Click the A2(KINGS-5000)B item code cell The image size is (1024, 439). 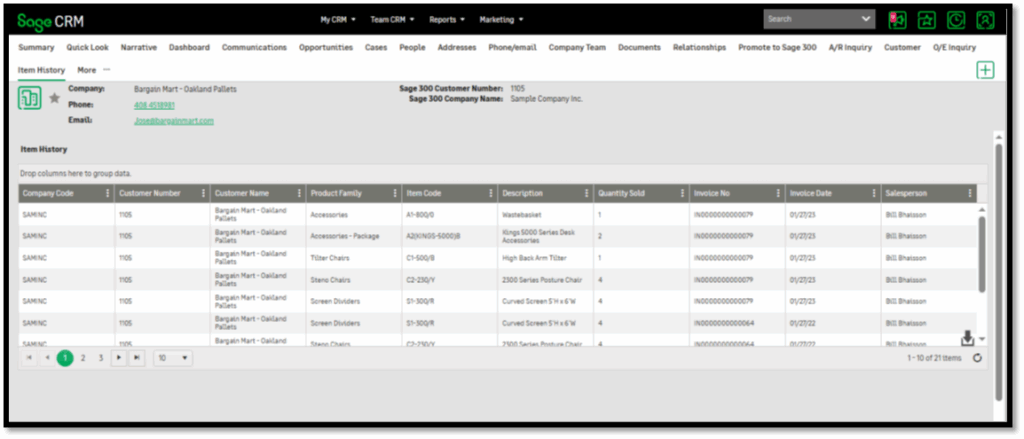pyautogui.click(x=450, y=236)
